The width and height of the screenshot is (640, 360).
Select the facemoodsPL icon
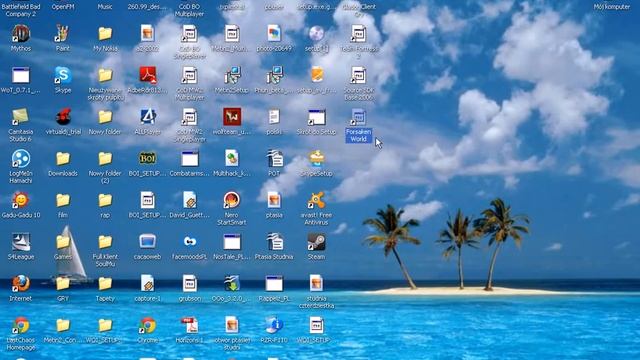tap(189, 242)
